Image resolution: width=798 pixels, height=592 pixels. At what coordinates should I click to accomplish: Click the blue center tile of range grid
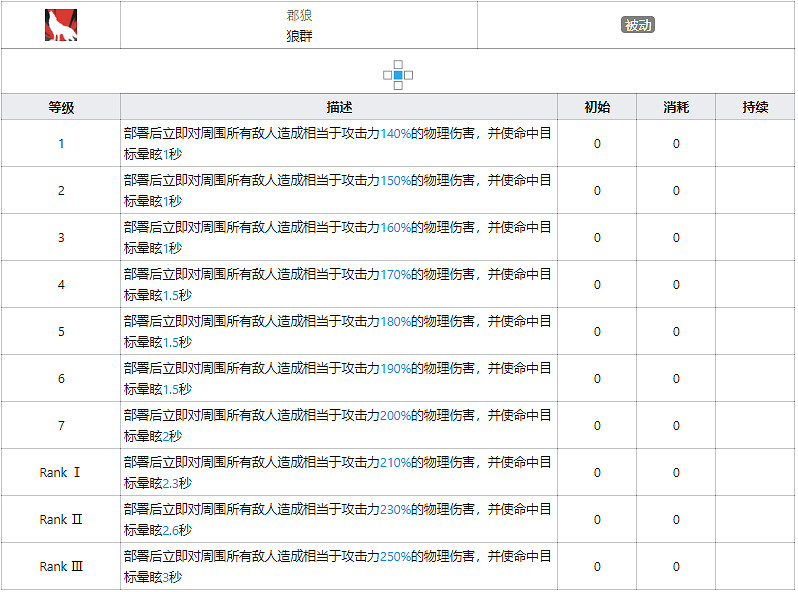click(398, 75)
